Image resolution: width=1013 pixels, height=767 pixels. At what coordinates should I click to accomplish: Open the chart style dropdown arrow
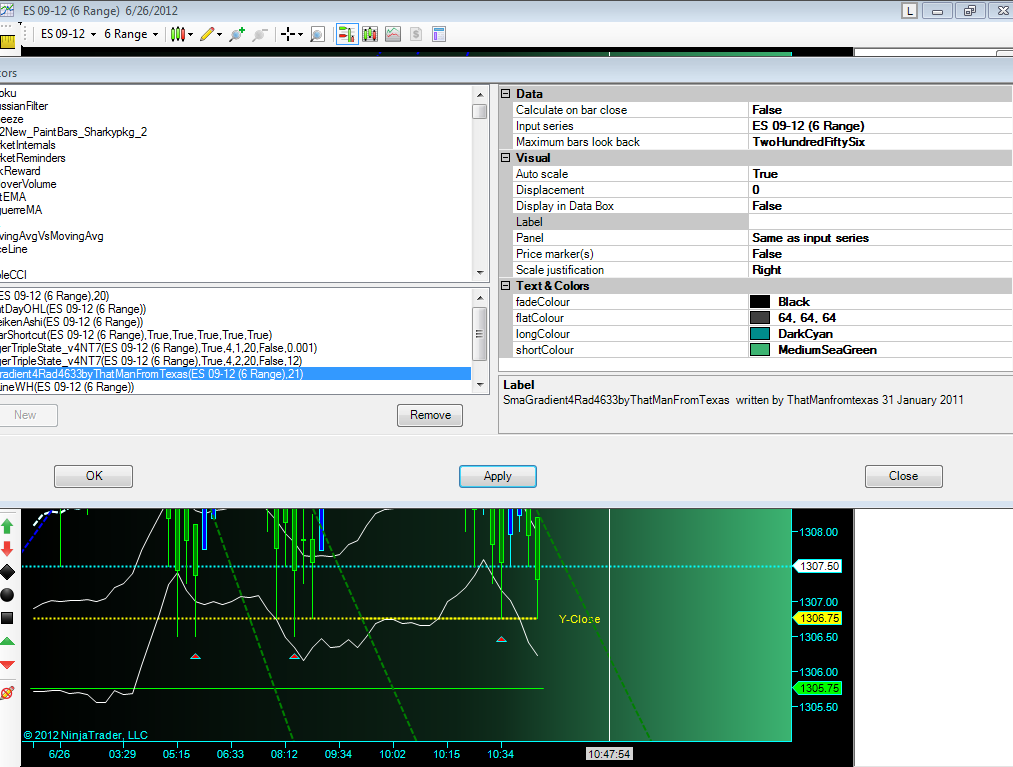point(190,35)
